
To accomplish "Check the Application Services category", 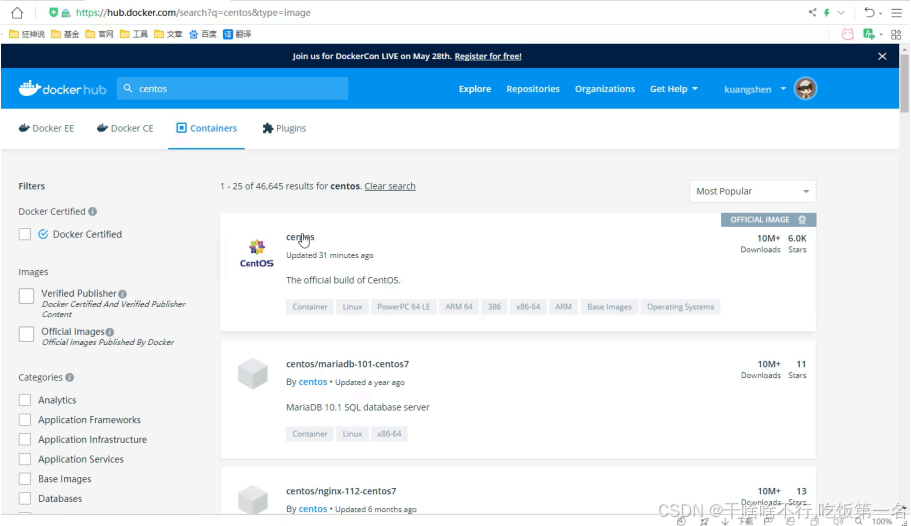I will point(24,459).
